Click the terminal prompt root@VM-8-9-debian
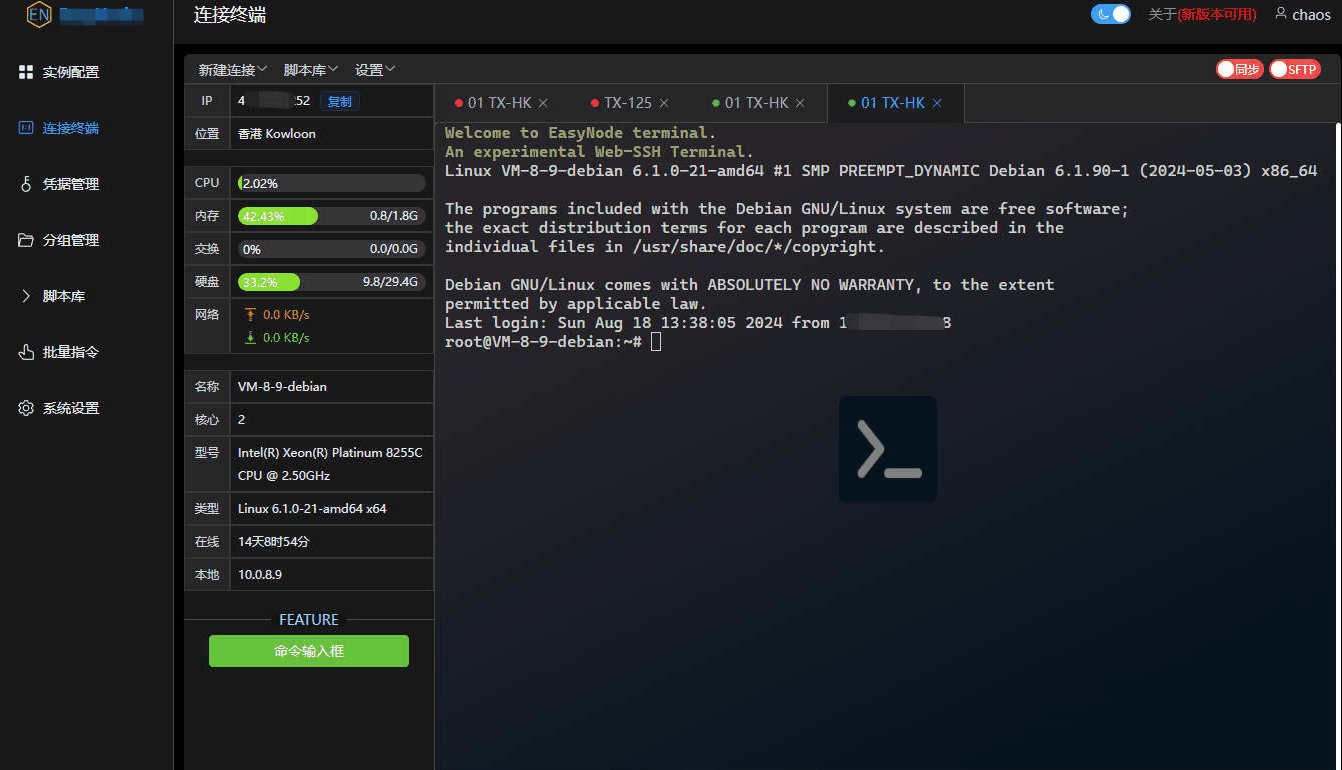The height and width of the screenshot is (770, 1342). point(543,342)
